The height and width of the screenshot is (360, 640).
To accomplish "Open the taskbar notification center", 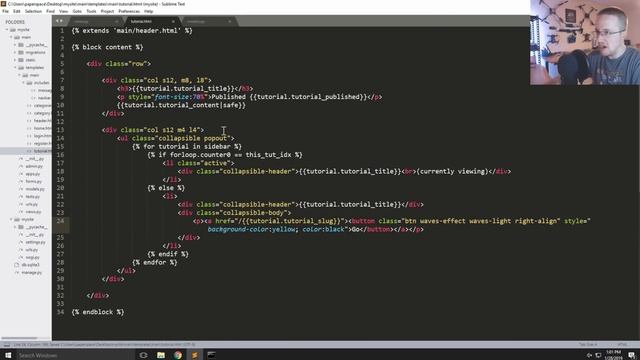I will [631, 355].
